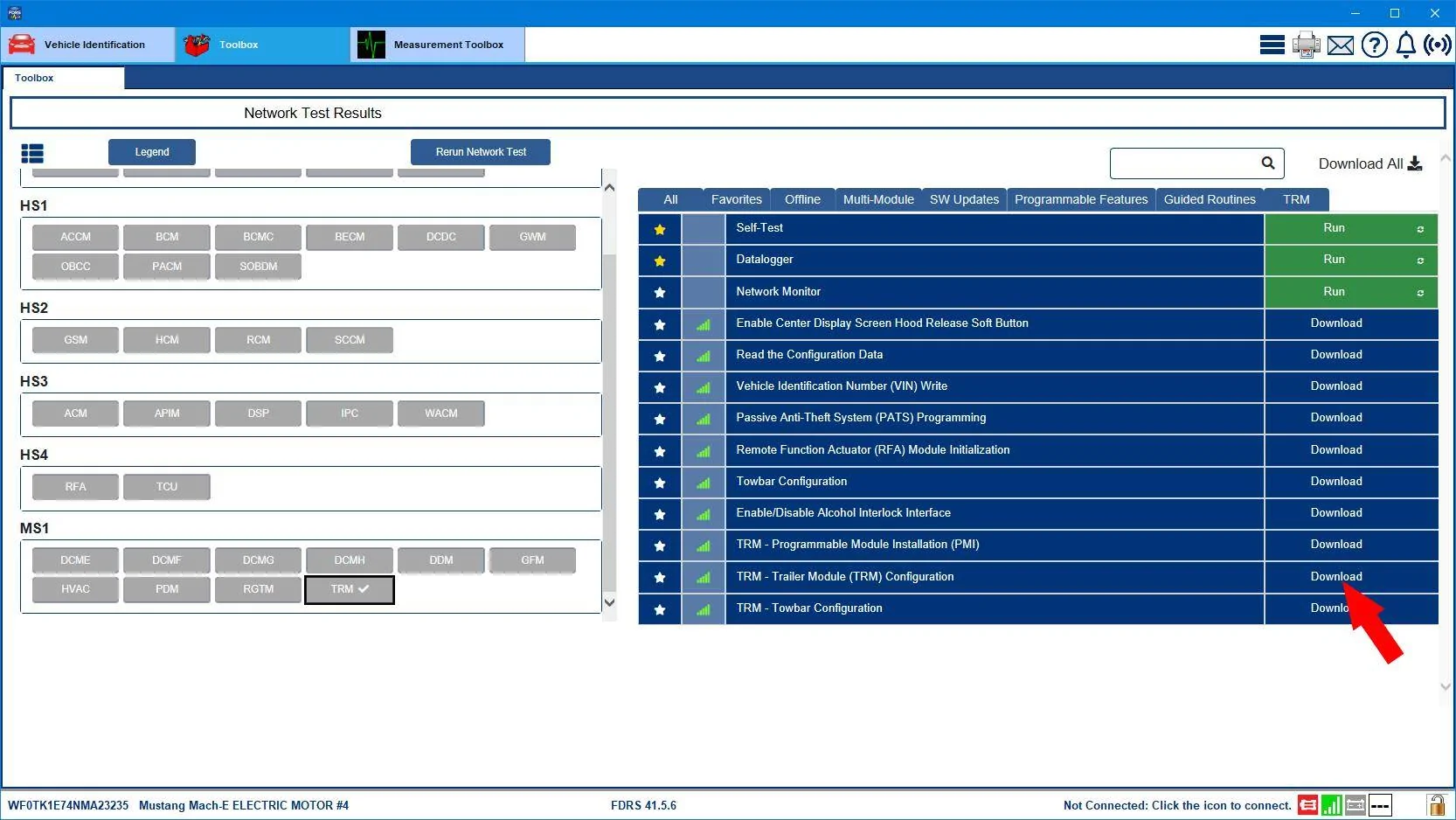Select the Multi-Module filter tab
The image size is (1456, 820).
click(x=878, y=199)
